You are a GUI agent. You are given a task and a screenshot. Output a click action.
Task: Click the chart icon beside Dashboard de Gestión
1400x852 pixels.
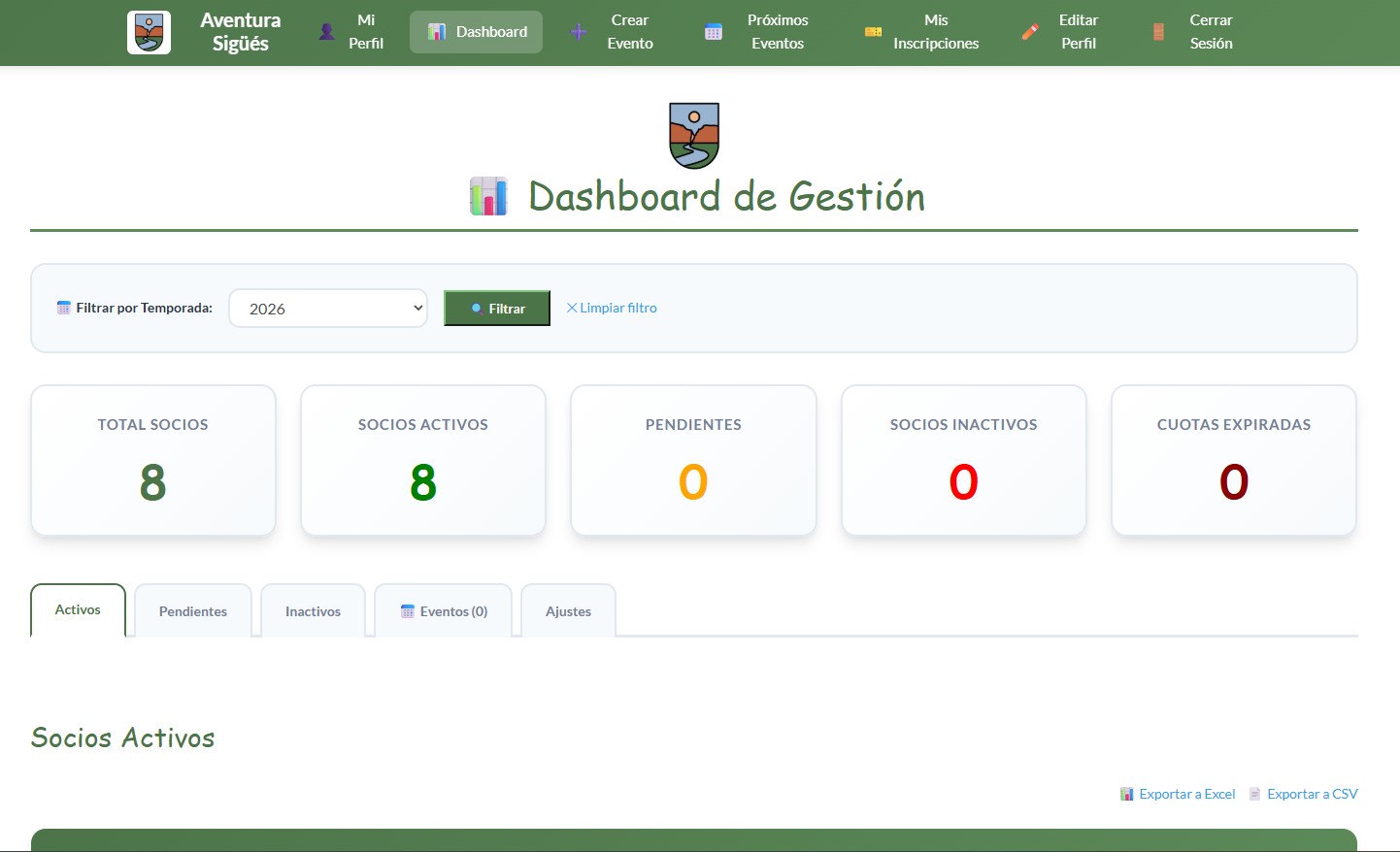pyautogui.click(x=488, y=196)
